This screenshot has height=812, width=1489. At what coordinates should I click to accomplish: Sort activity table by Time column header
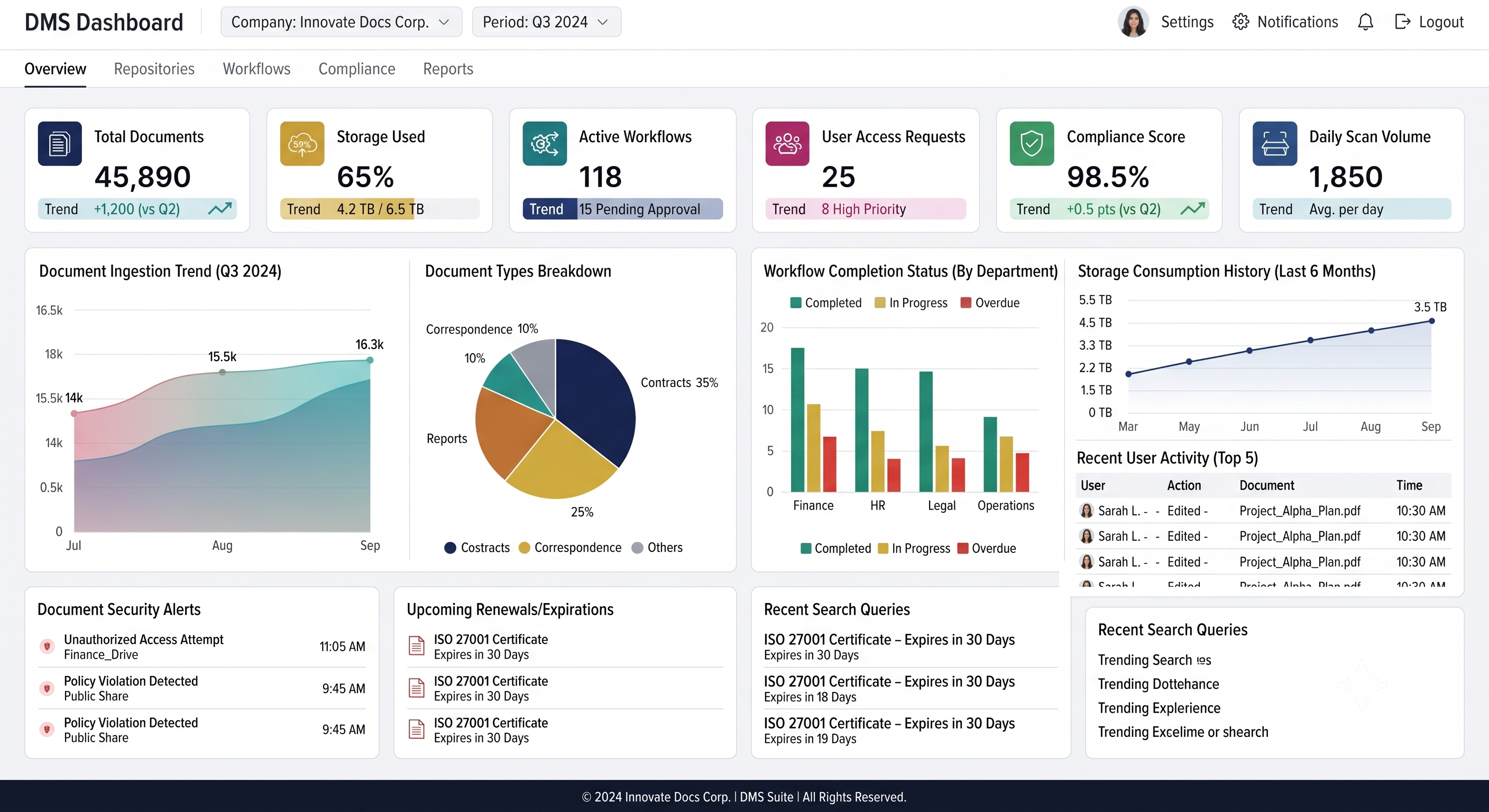tap(1409, 485)
